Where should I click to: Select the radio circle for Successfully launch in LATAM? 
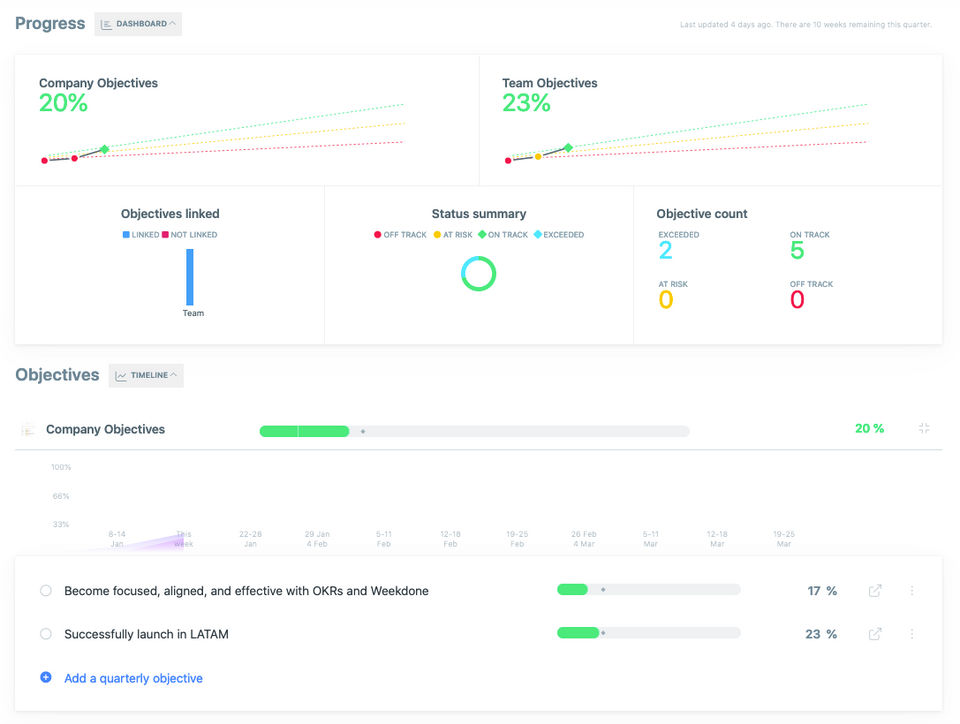[x=46, y=634]
